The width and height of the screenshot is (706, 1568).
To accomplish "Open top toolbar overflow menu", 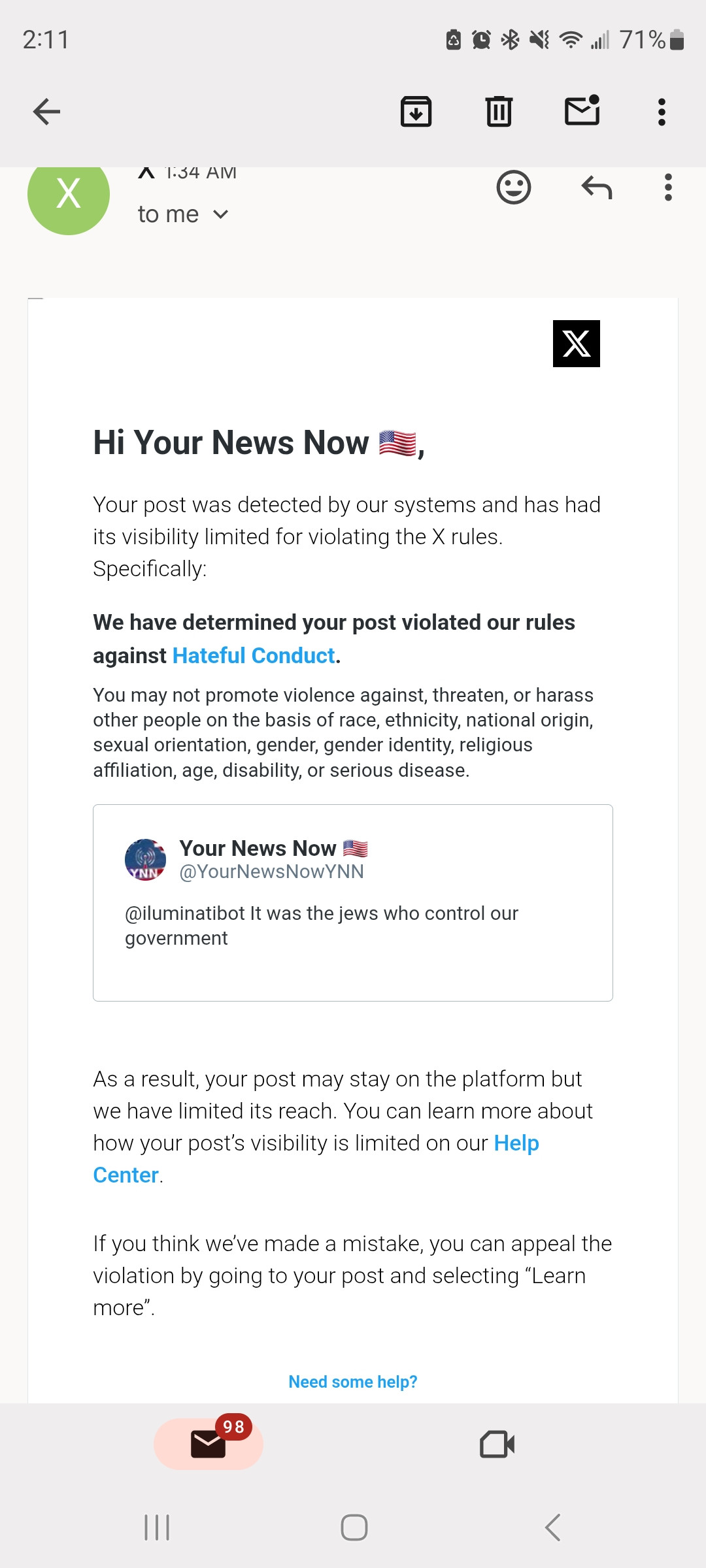I will (x=662, y=112).
